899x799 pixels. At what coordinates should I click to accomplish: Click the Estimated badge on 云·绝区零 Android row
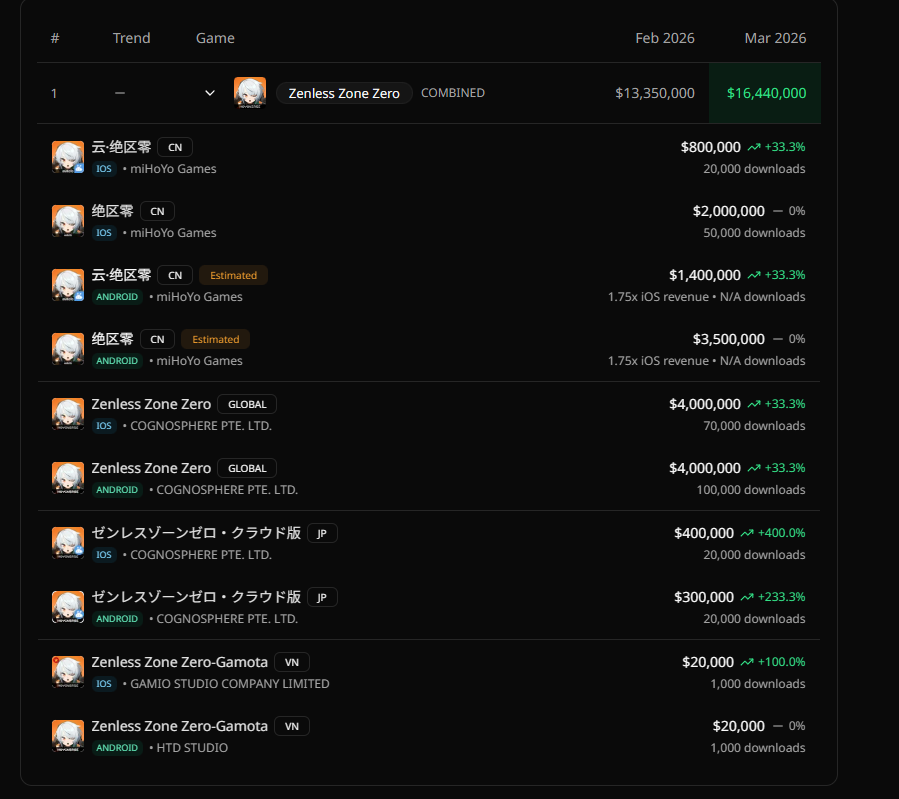[233, 275]
